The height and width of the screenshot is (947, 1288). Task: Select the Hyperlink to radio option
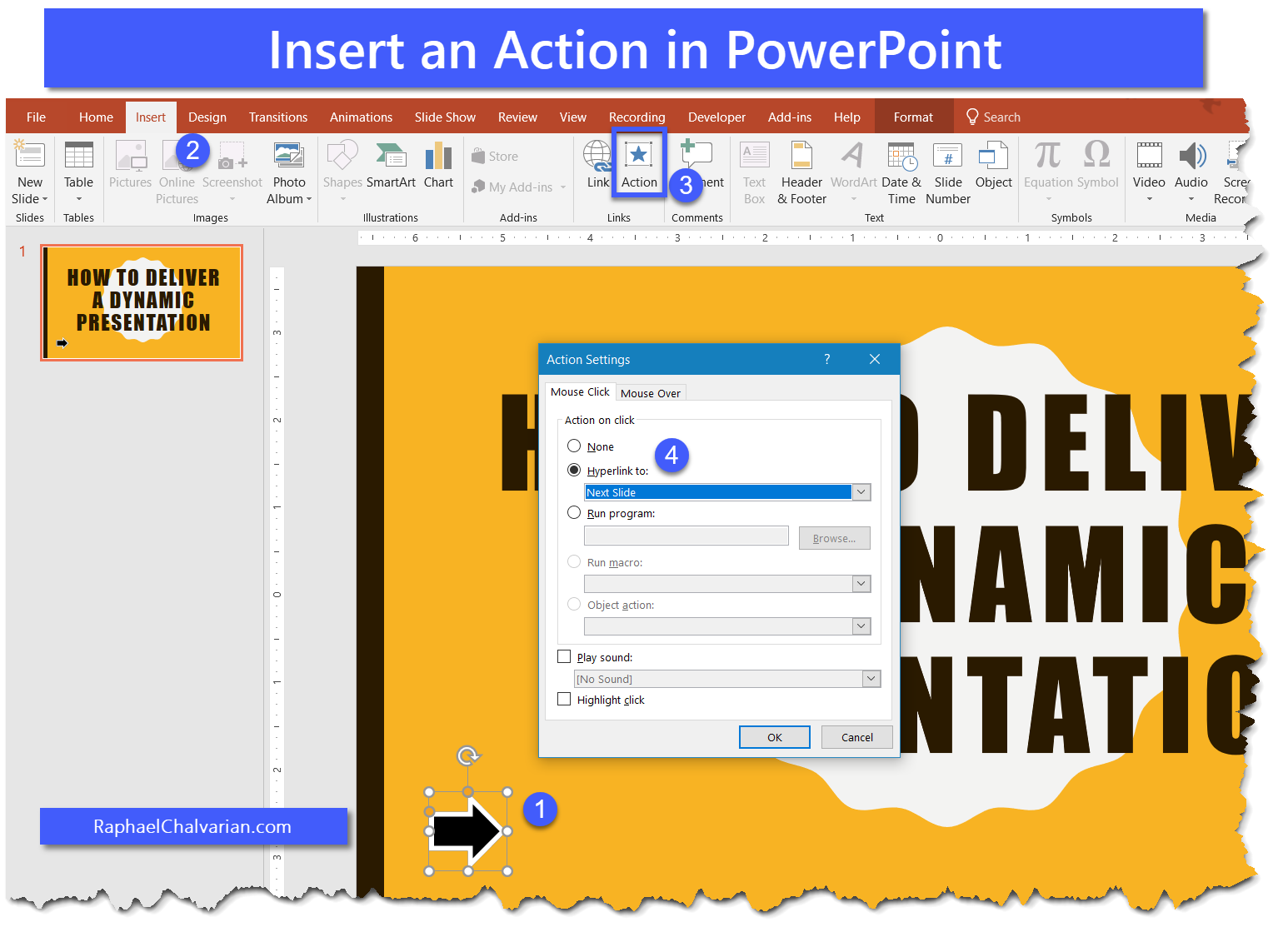(574, 470)
